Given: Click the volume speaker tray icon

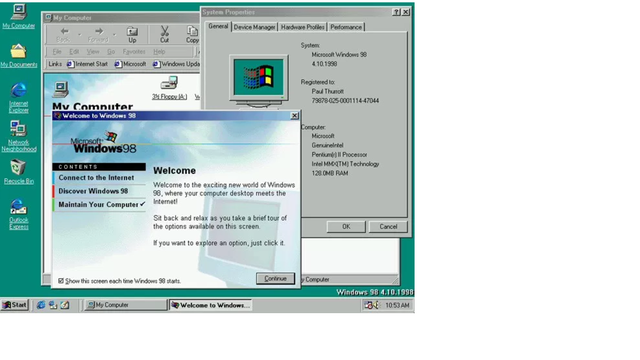Looking at the screenshot, I should point(376,305).
